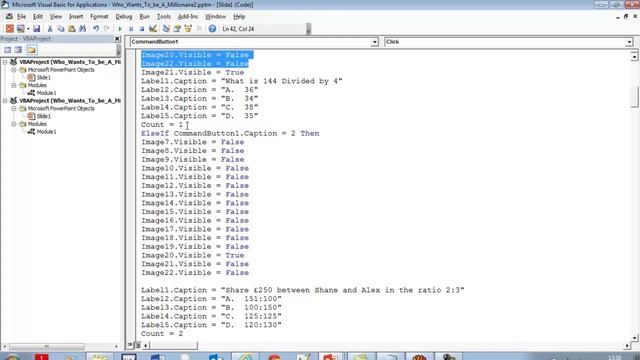Image resolution: width=640 pixels, height=360 pixels.
Task: Click the code window scroll down arrow
Action: point(634,338)
